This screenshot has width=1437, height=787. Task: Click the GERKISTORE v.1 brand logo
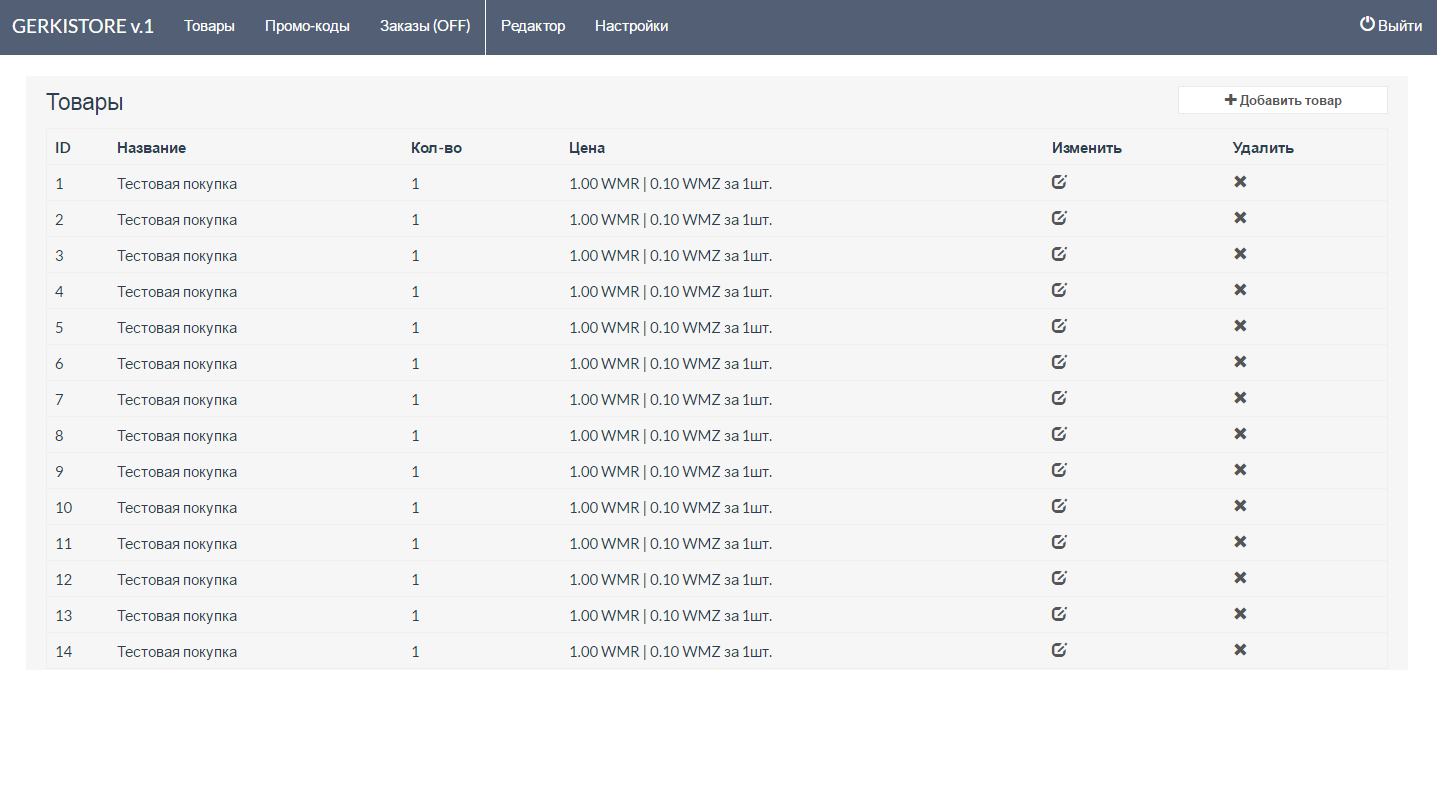[x=83, y=26]
